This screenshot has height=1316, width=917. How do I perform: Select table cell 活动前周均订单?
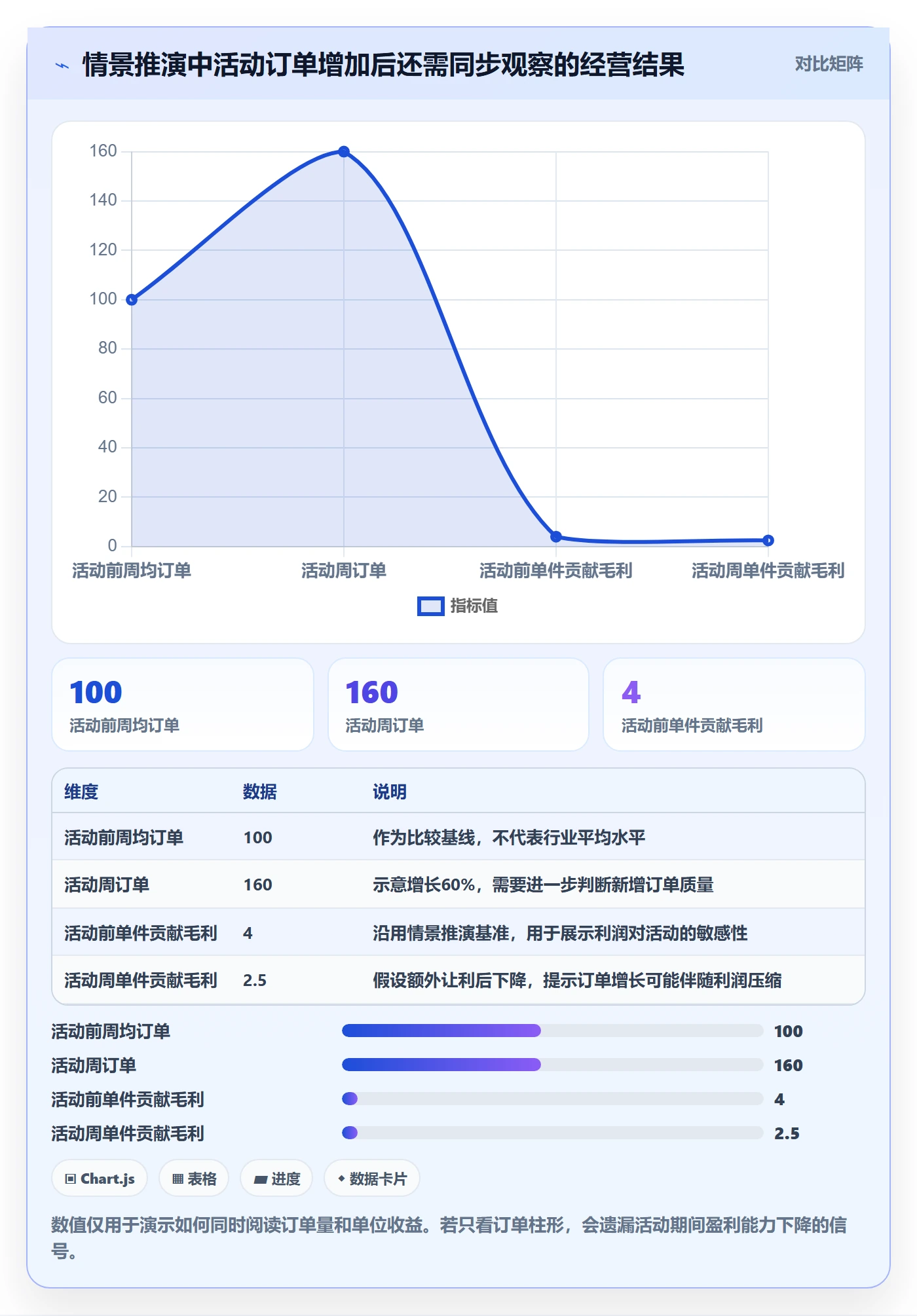point(124,837)
